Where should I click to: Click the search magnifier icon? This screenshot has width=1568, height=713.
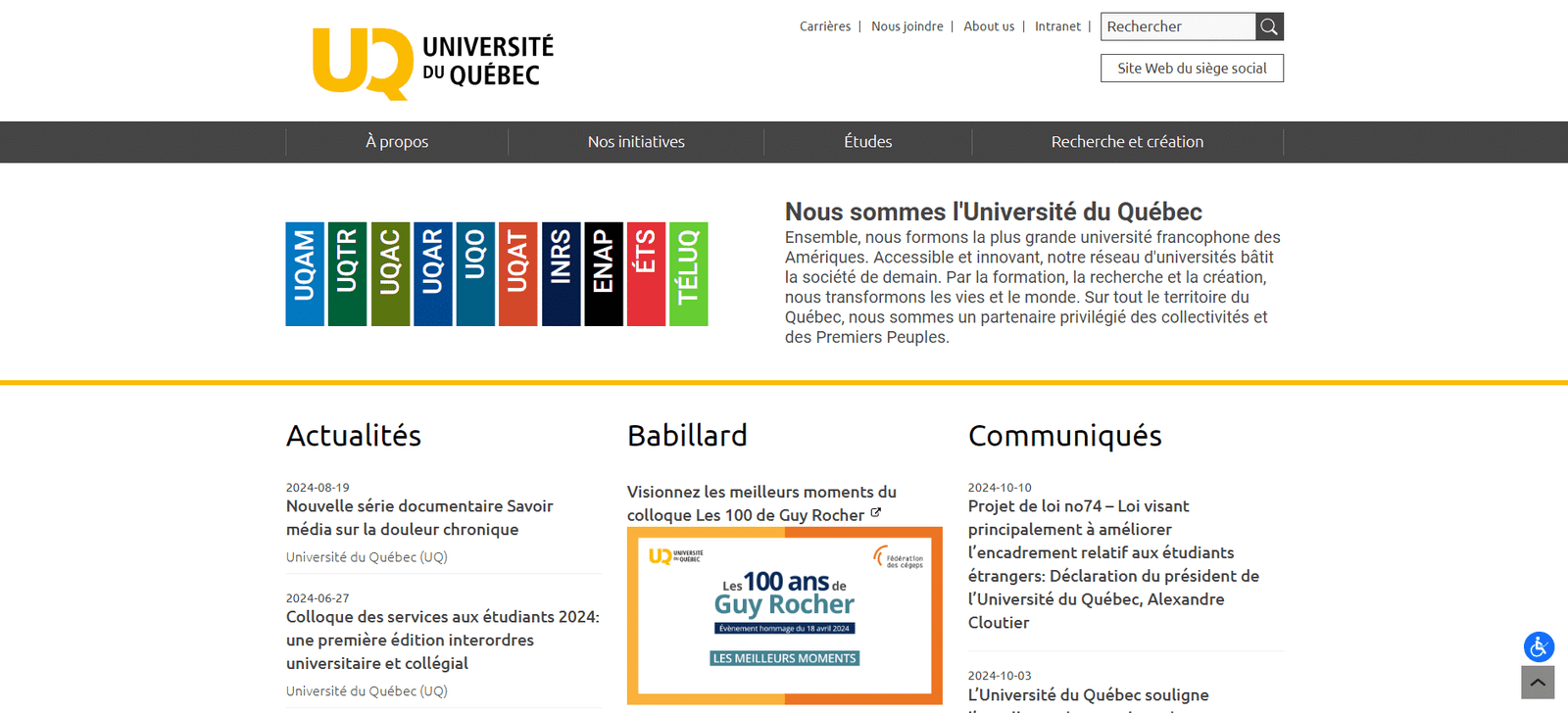pos(1269,26)
